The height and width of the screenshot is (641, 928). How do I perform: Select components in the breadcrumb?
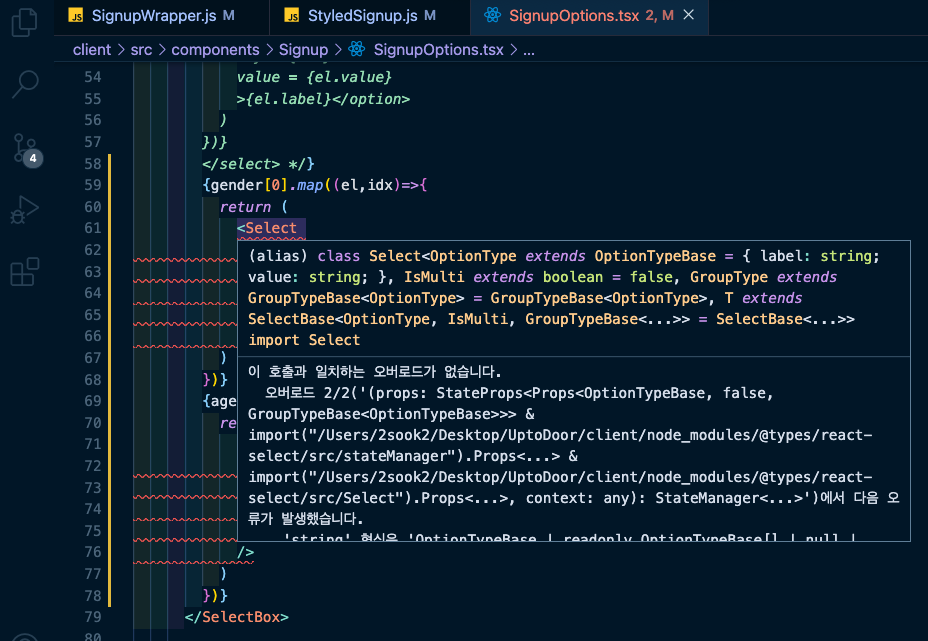(x=215, y=50)
